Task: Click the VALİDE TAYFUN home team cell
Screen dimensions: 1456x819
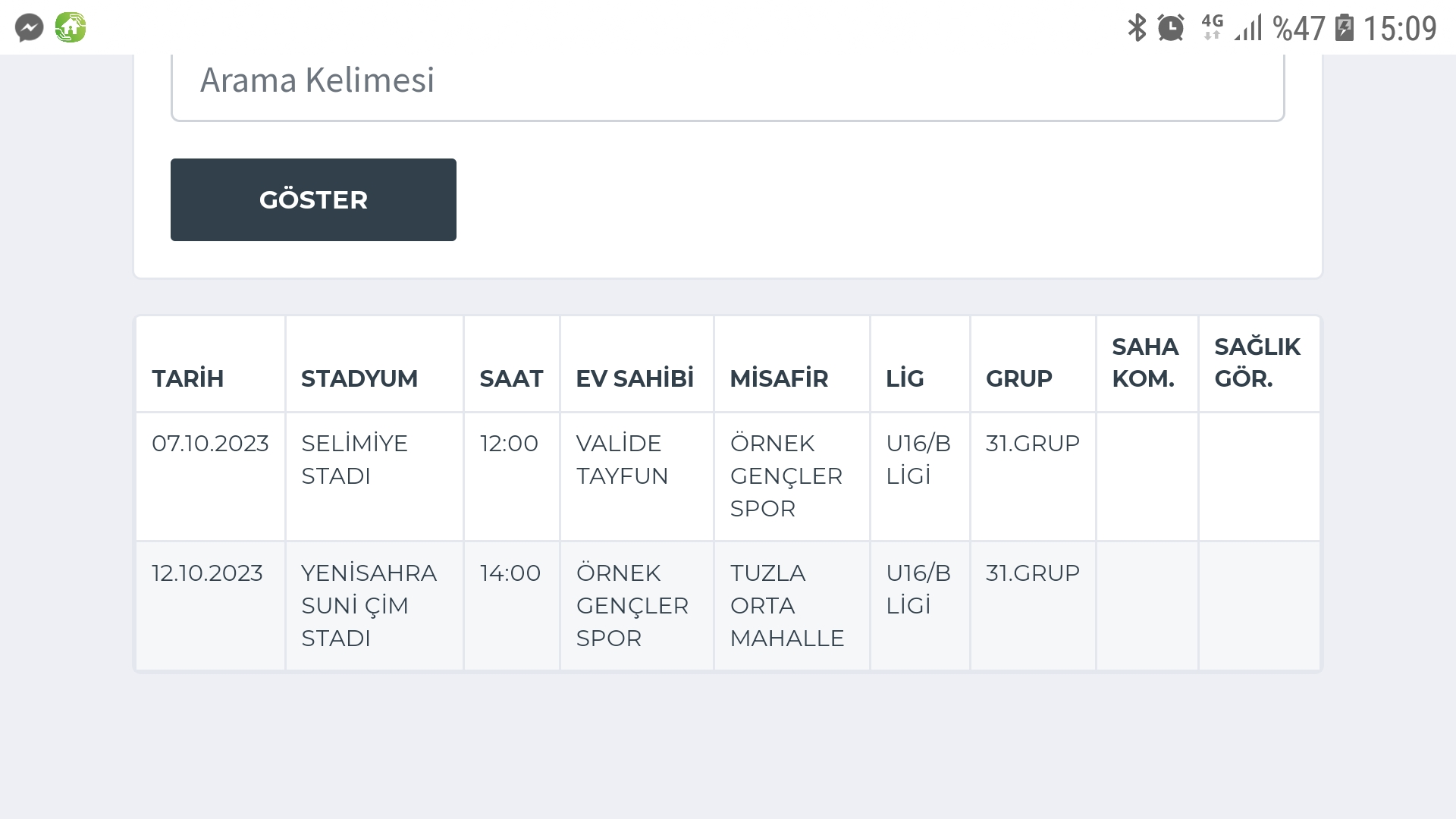Action: (x=637, y=476)
